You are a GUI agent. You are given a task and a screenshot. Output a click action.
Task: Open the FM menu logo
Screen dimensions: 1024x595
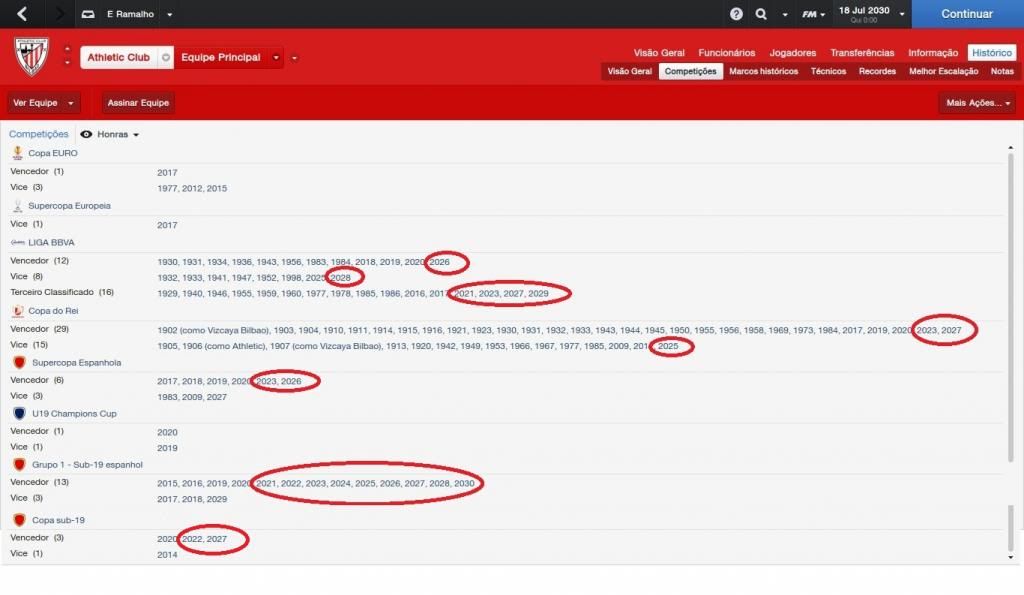pyautogui.click(x=812, y=14)
